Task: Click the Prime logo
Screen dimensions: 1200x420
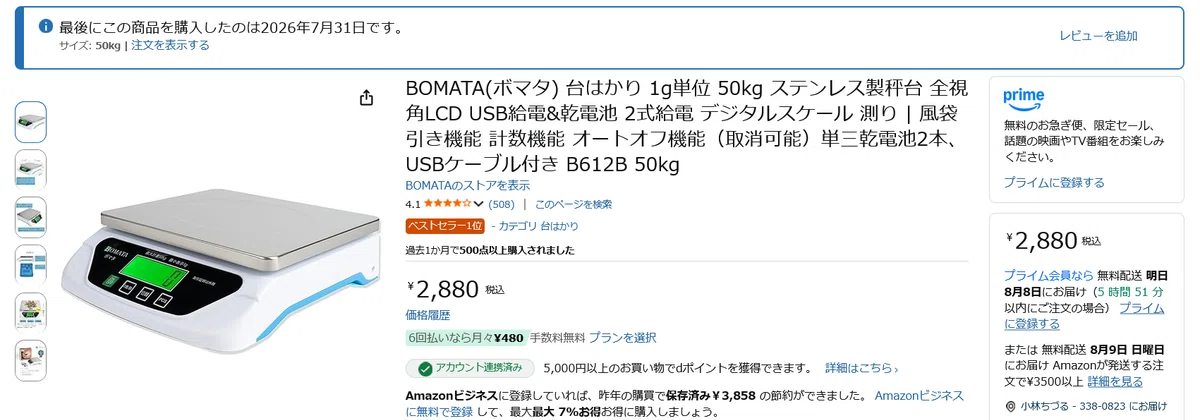Action: coord(1024,97)
